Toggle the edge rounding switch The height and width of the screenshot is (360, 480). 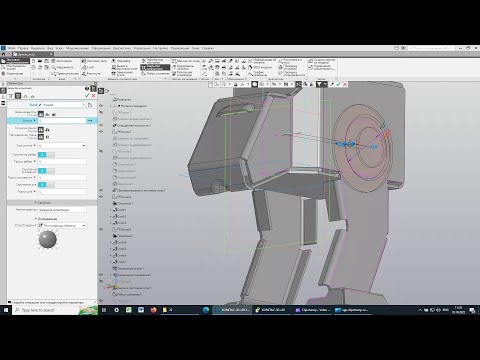tap(46, 155)
